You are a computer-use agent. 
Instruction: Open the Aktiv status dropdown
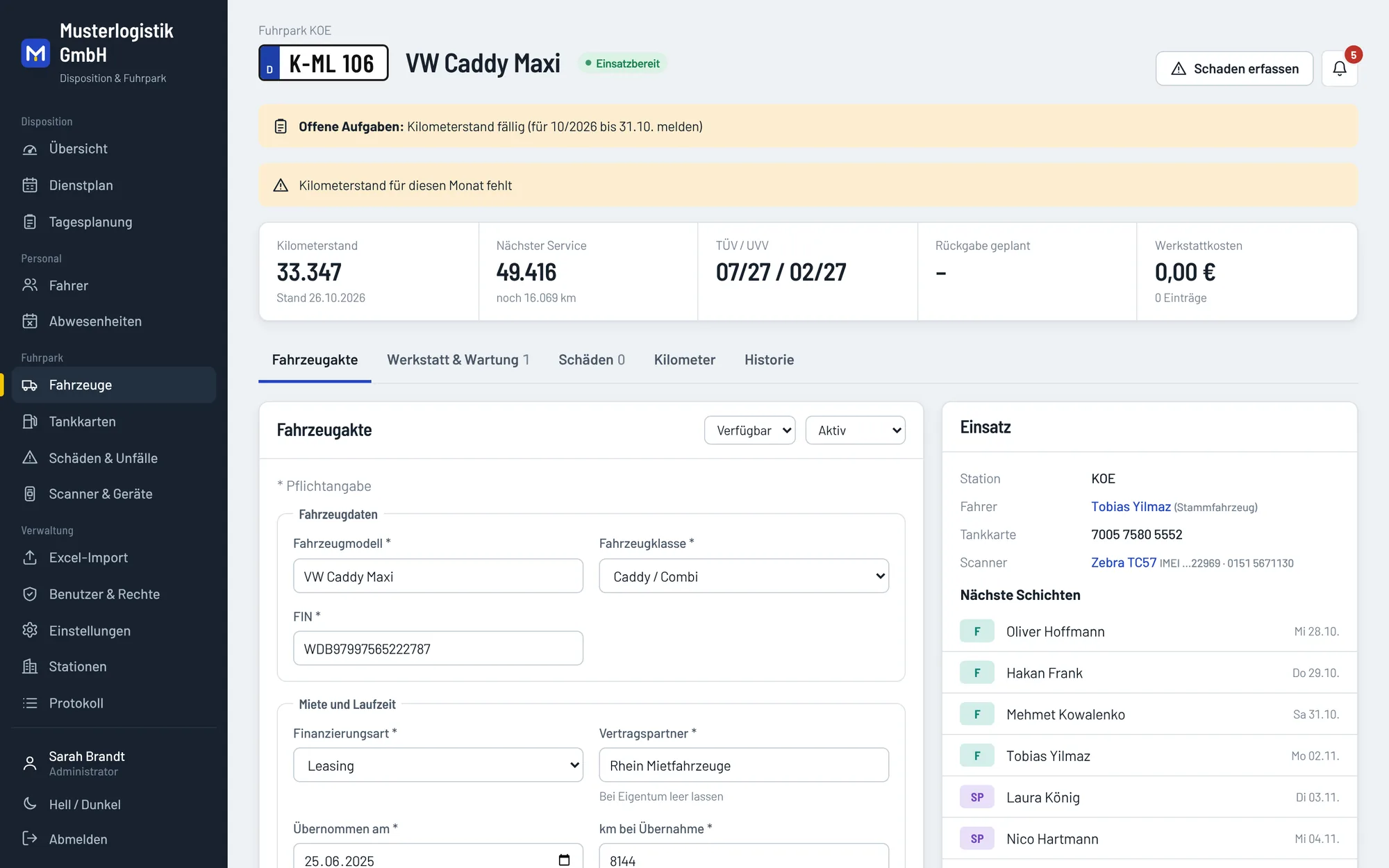point(855,431)
